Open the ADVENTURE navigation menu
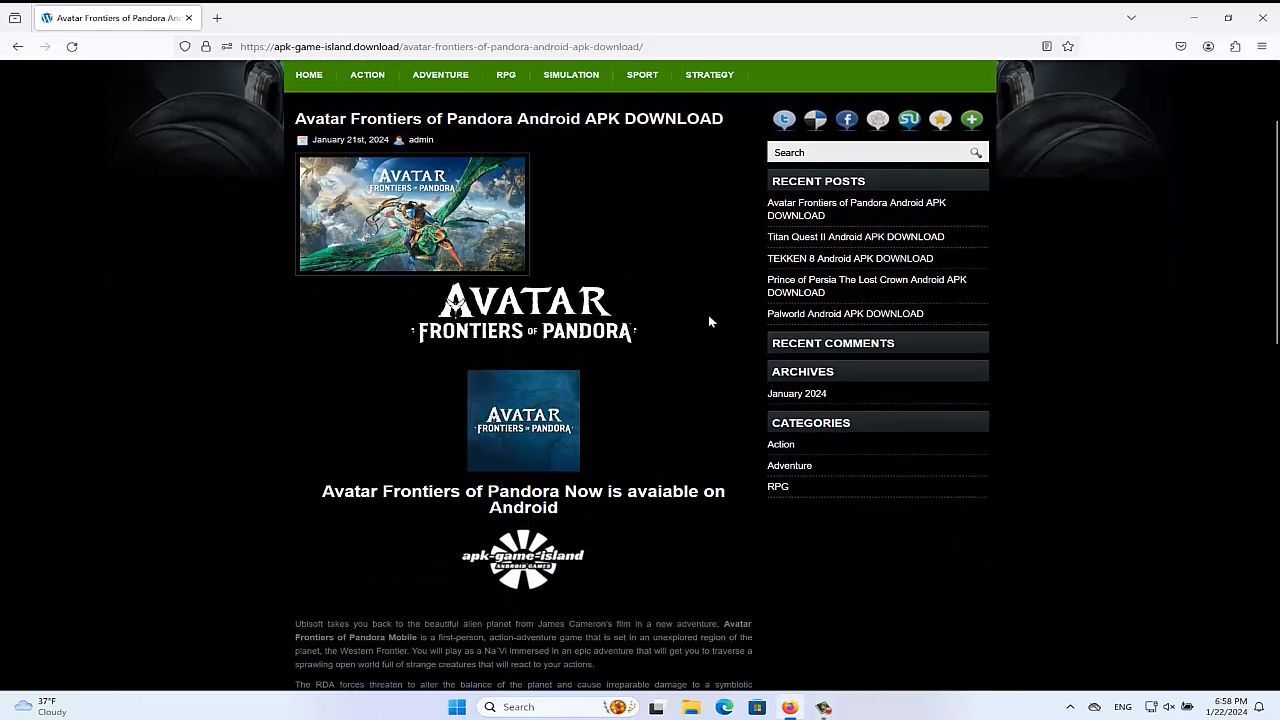This screenshot has width=1280, height=720. (441, 75)
